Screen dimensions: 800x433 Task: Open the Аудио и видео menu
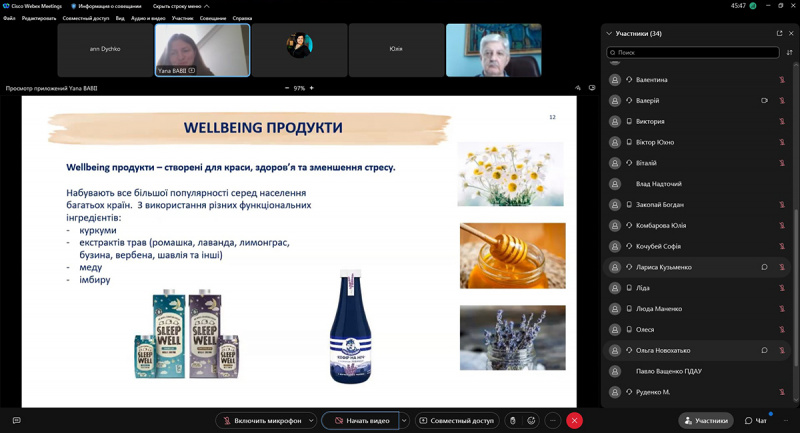pos(148,18)
